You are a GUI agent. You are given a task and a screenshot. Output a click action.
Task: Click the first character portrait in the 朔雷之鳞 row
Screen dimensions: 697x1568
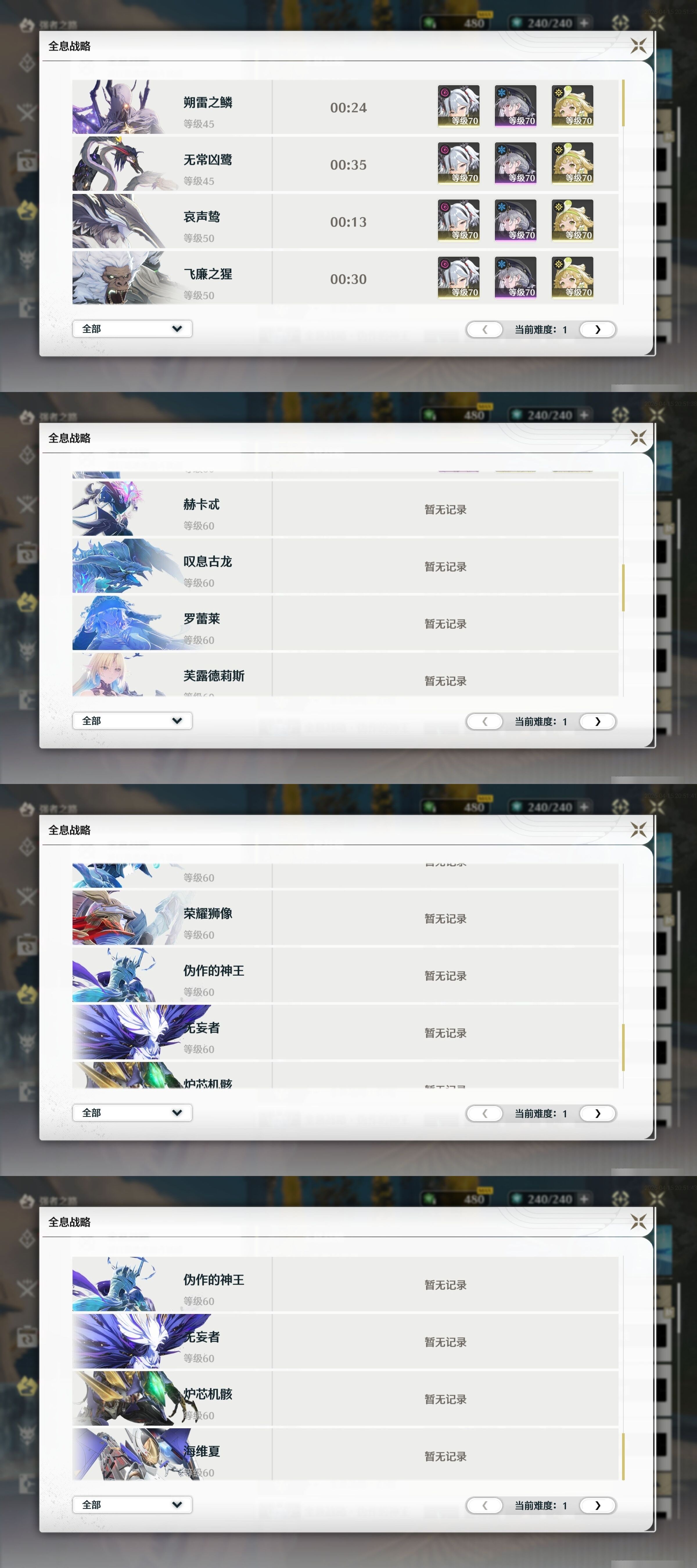458,106
